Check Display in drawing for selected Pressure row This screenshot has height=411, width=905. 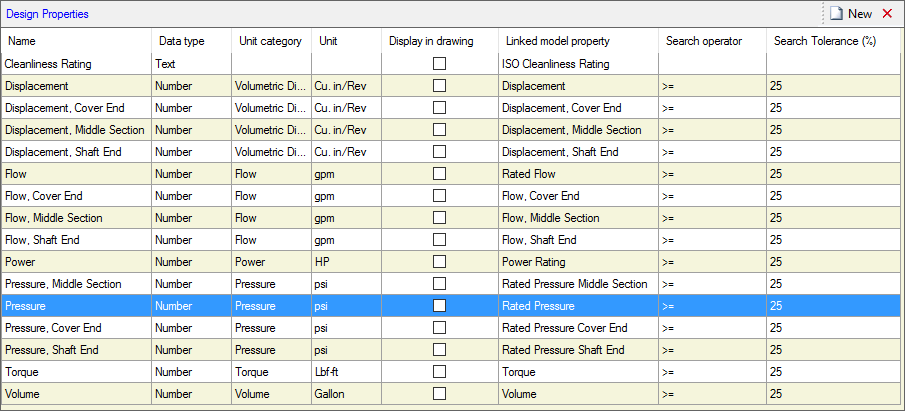(x=439, y=306)
